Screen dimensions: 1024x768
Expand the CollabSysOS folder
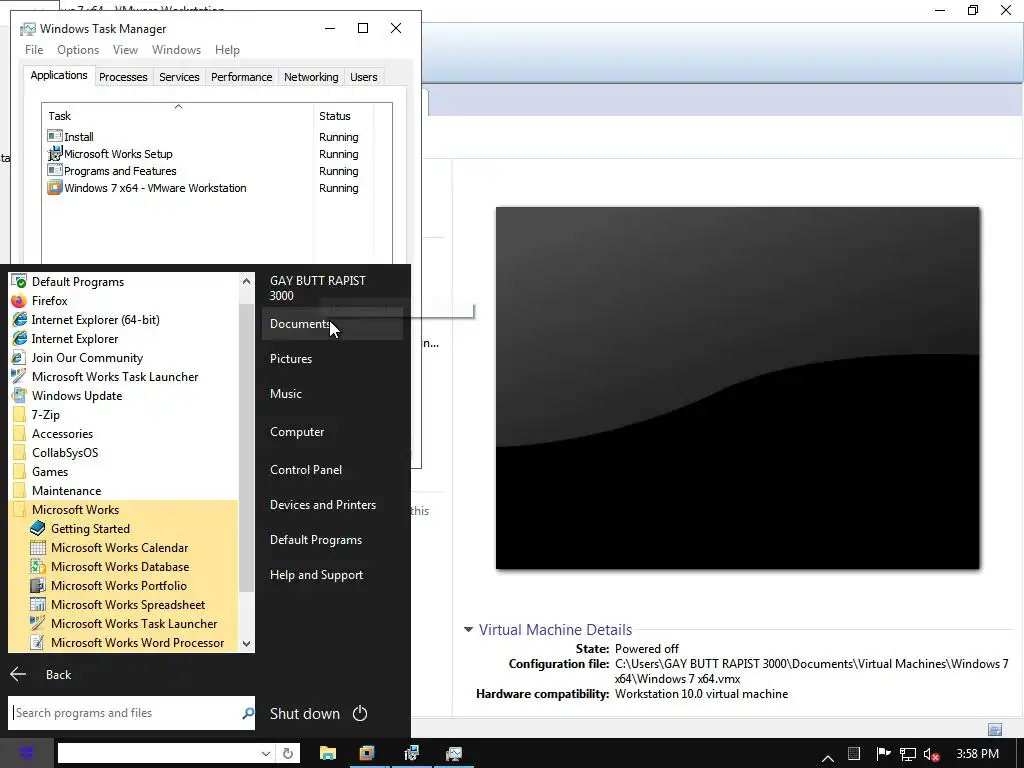(x=65, y=453)
